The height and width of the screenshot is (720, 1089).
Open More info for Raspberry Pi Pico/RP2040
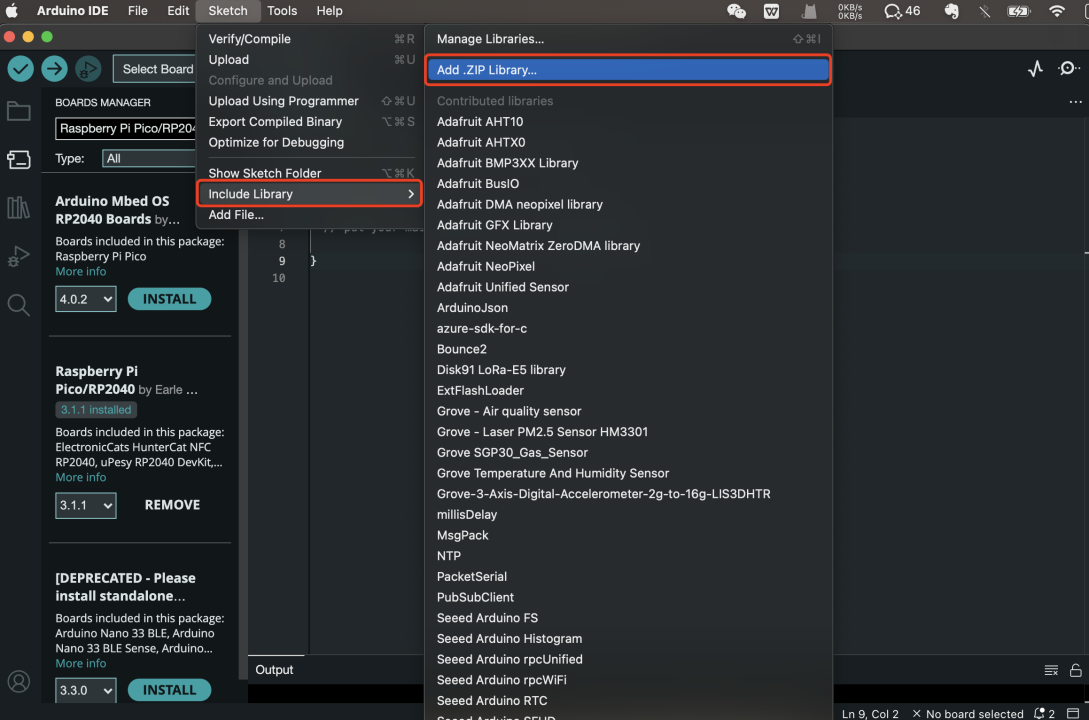81,477
